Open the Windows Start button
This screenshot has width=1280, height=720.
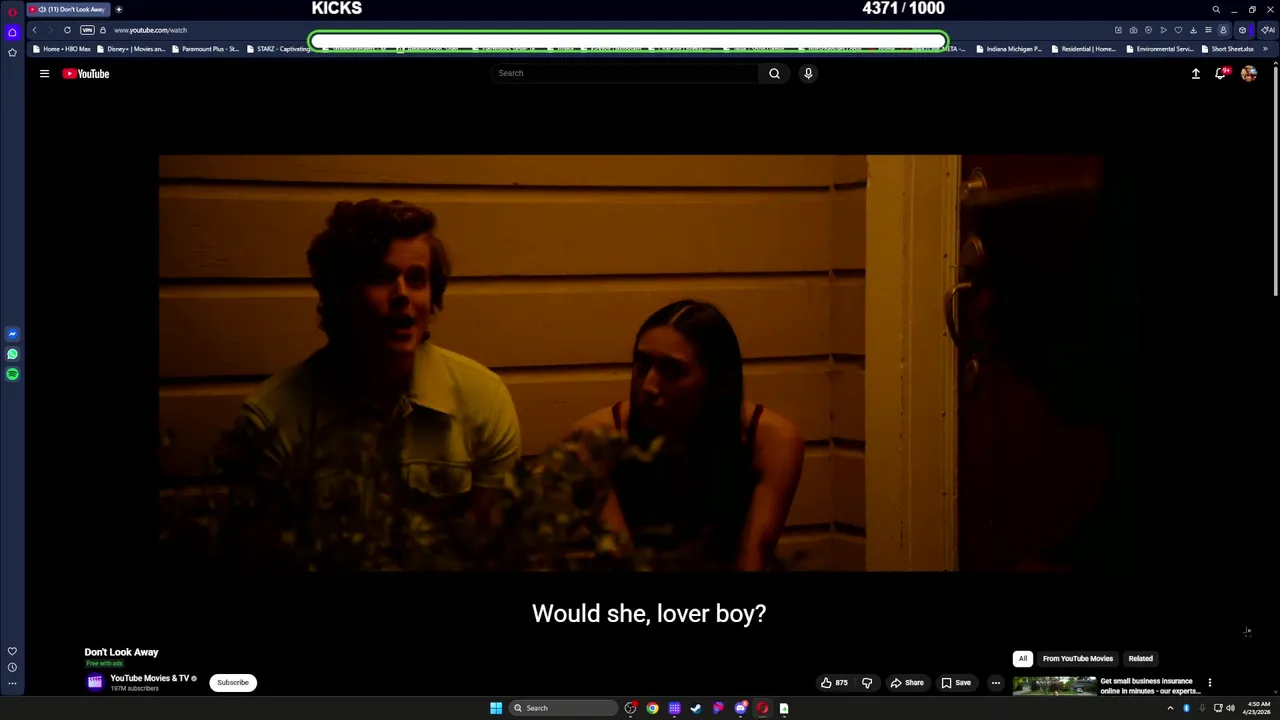496,708
